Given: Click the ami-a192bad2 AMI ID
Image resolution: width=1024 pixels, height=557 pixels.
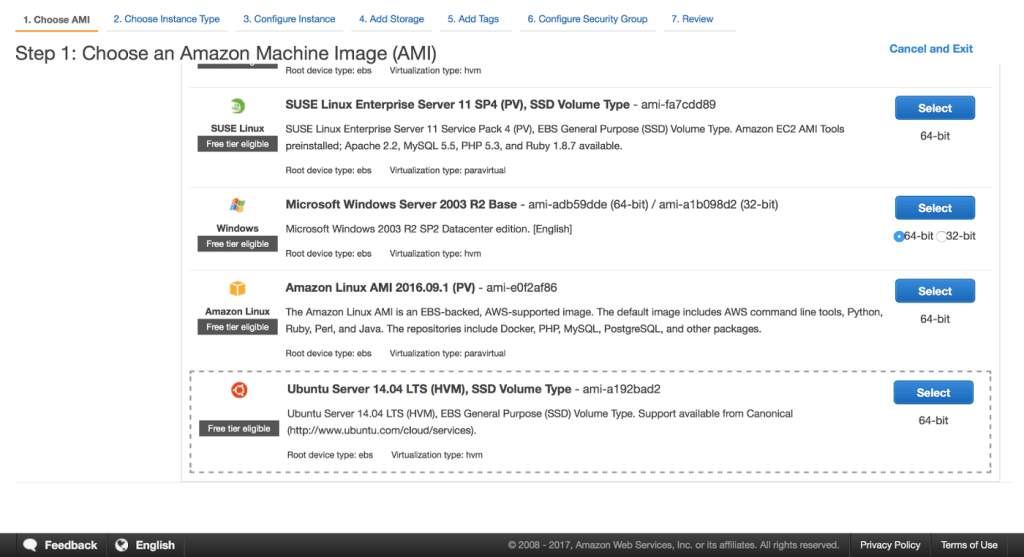Looking at the screenshot, I should click(x=621, y=389).
